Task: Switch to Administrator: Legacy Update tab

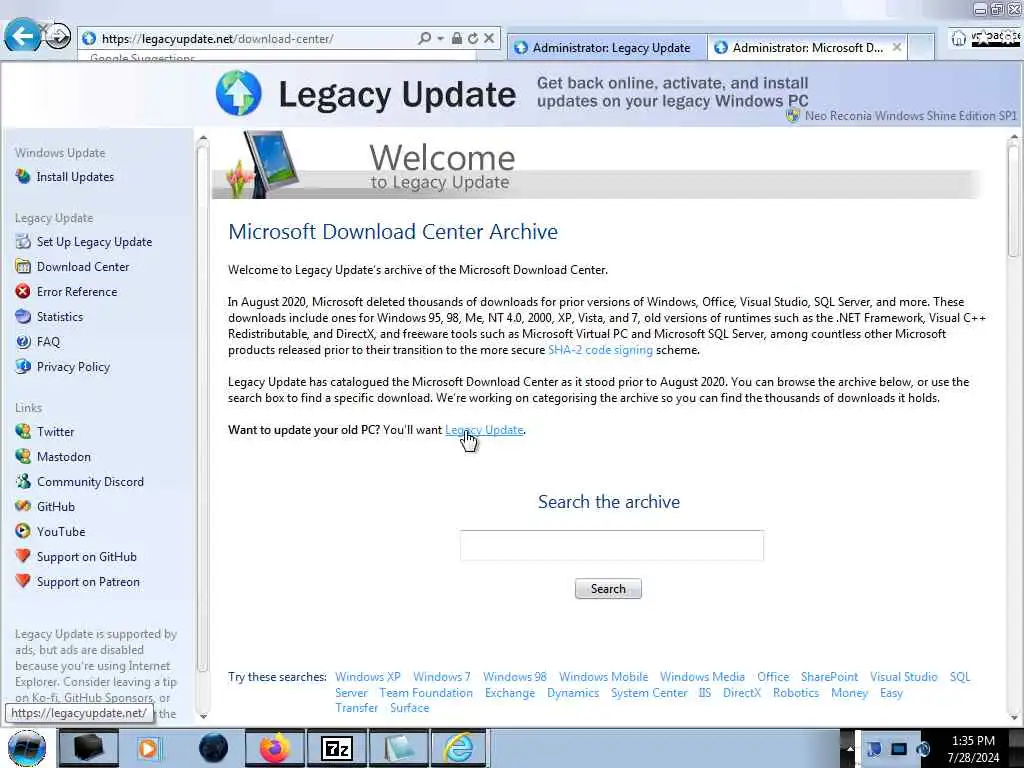Action: pyautogui.click(x=607, y=48)
